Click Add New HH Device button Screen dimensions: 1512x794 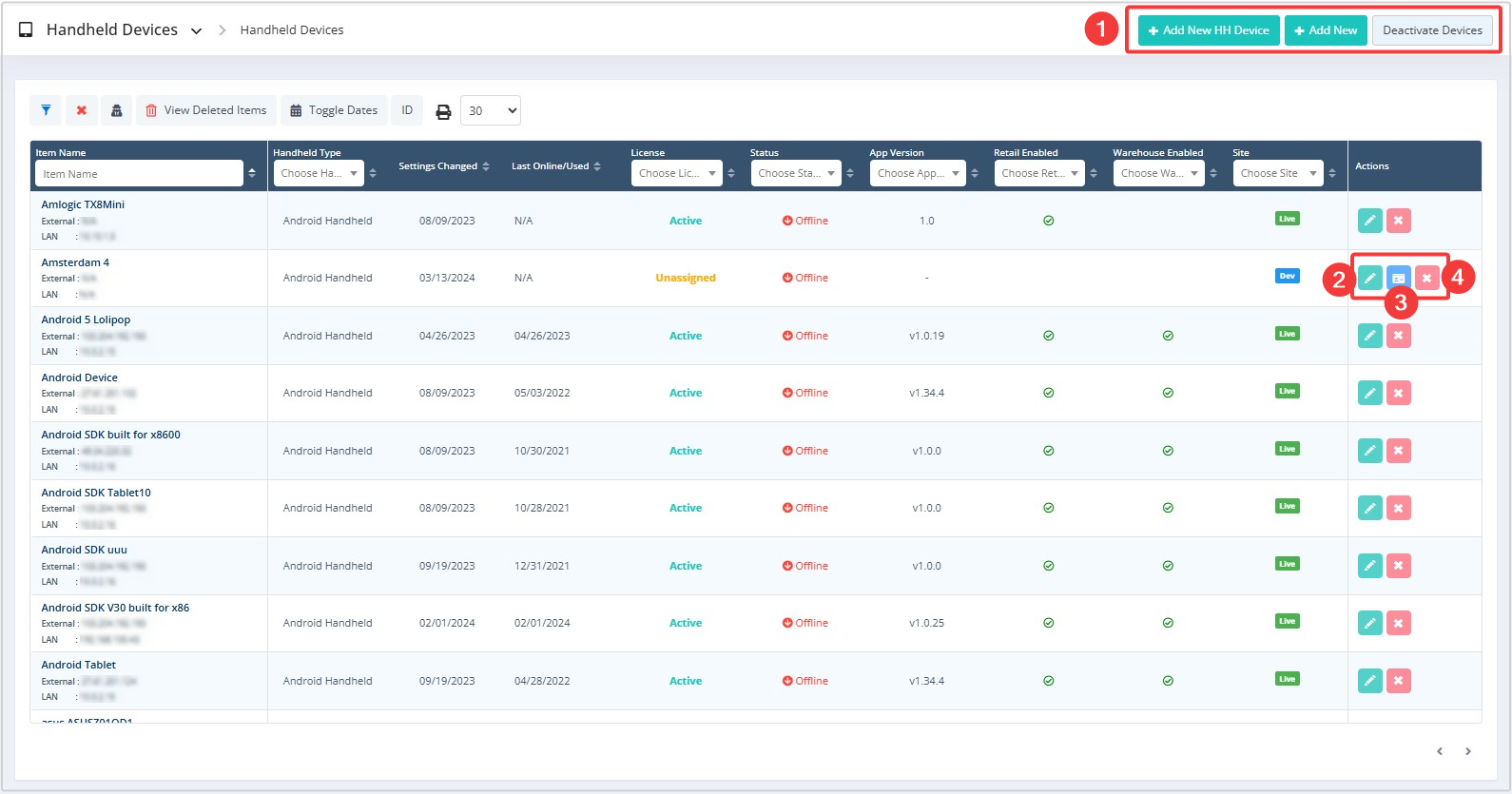(x=1209, y=30)
